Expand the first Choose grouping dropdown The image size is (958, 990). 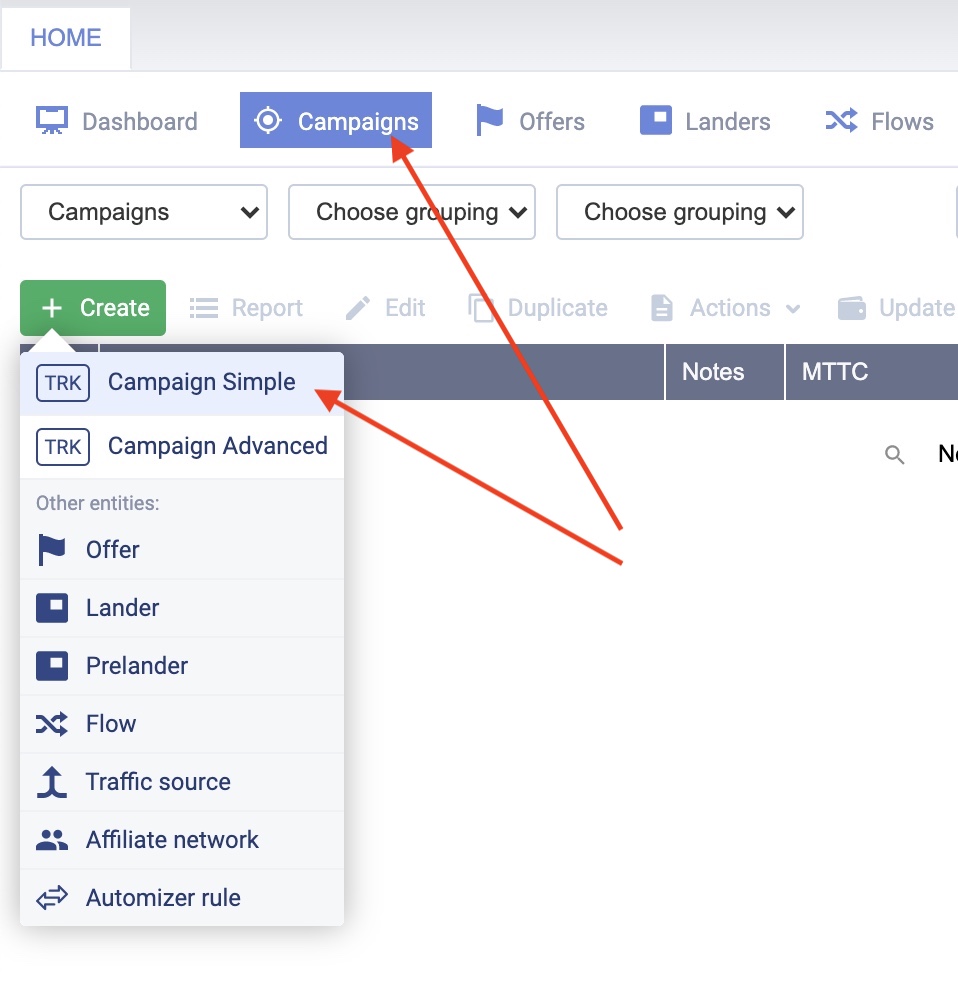[x=412, y=212]
